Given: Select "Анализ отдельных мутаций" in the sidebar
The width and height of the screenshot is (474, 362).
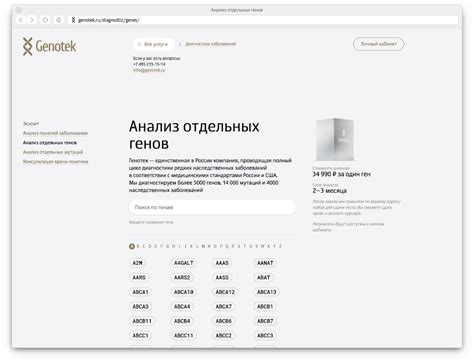Looking at the screenshot, I should click(x=53, y=152).
